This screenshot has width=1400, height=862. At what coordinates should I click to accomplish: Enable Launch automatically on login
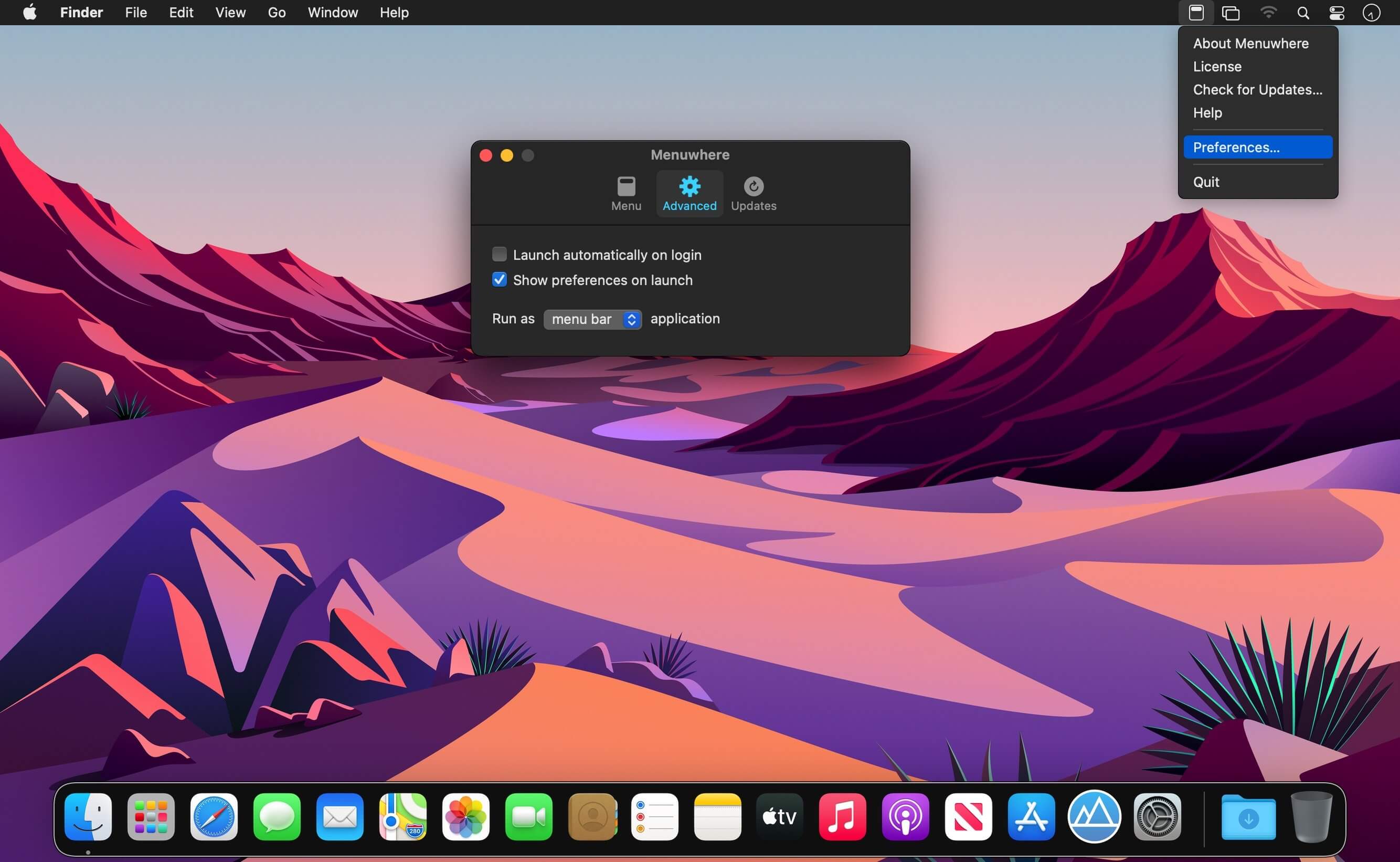(499, 254)
